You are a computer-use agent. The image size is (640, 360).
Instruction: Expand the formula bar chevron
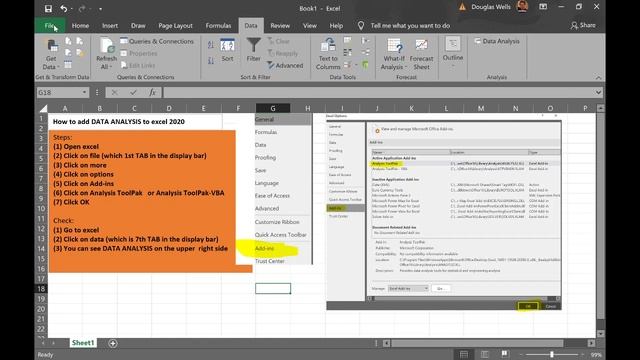598,93
